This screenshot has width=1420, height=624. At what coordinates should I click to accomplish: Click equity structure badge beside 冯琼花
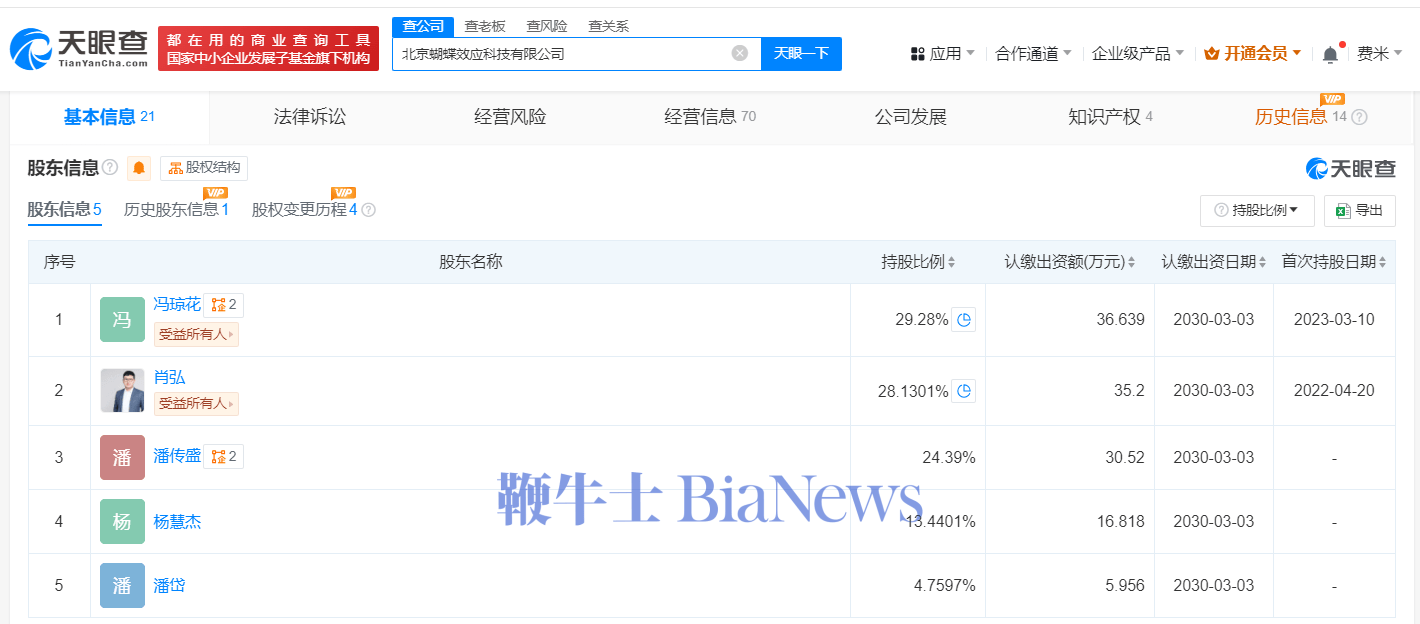point(224,305)
